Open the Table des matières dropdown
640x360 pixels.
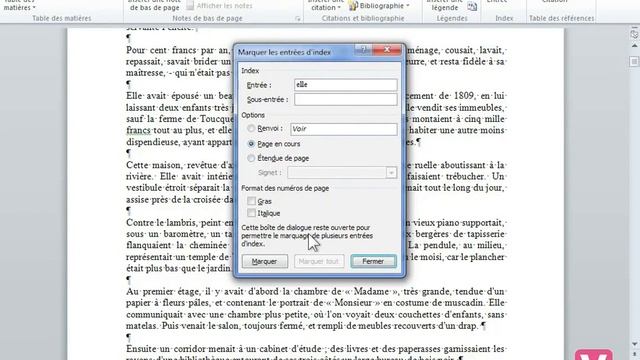point(19,5)
